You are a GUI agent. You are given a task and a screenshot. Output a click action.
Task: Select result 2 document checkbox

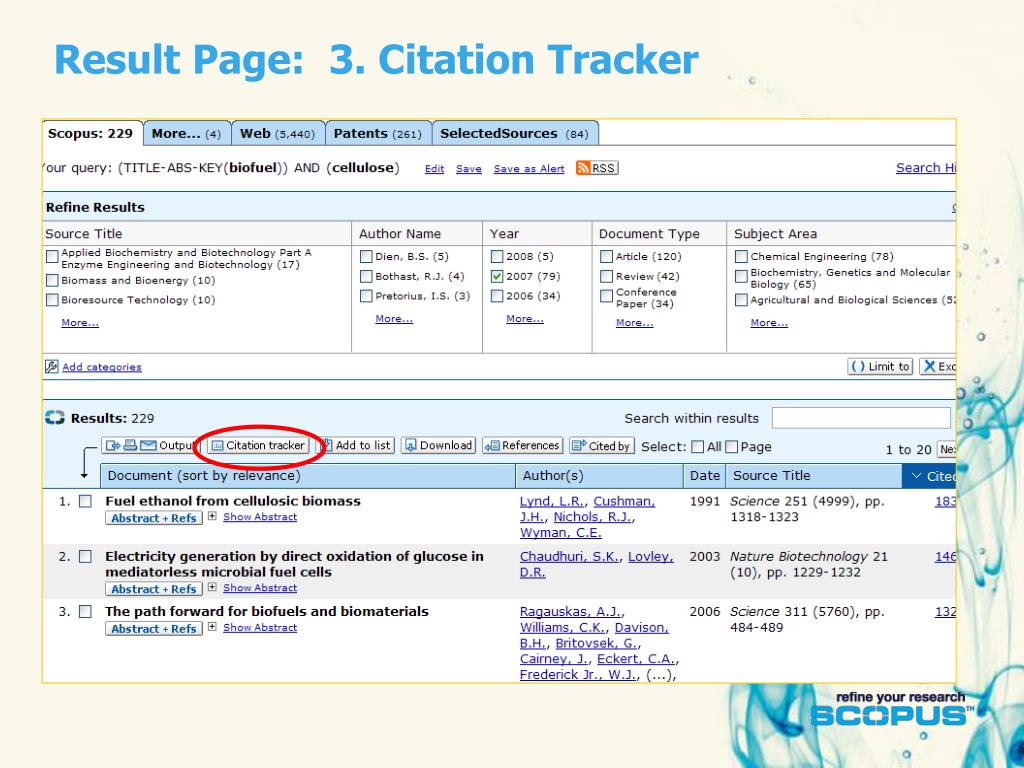(85, 556)
